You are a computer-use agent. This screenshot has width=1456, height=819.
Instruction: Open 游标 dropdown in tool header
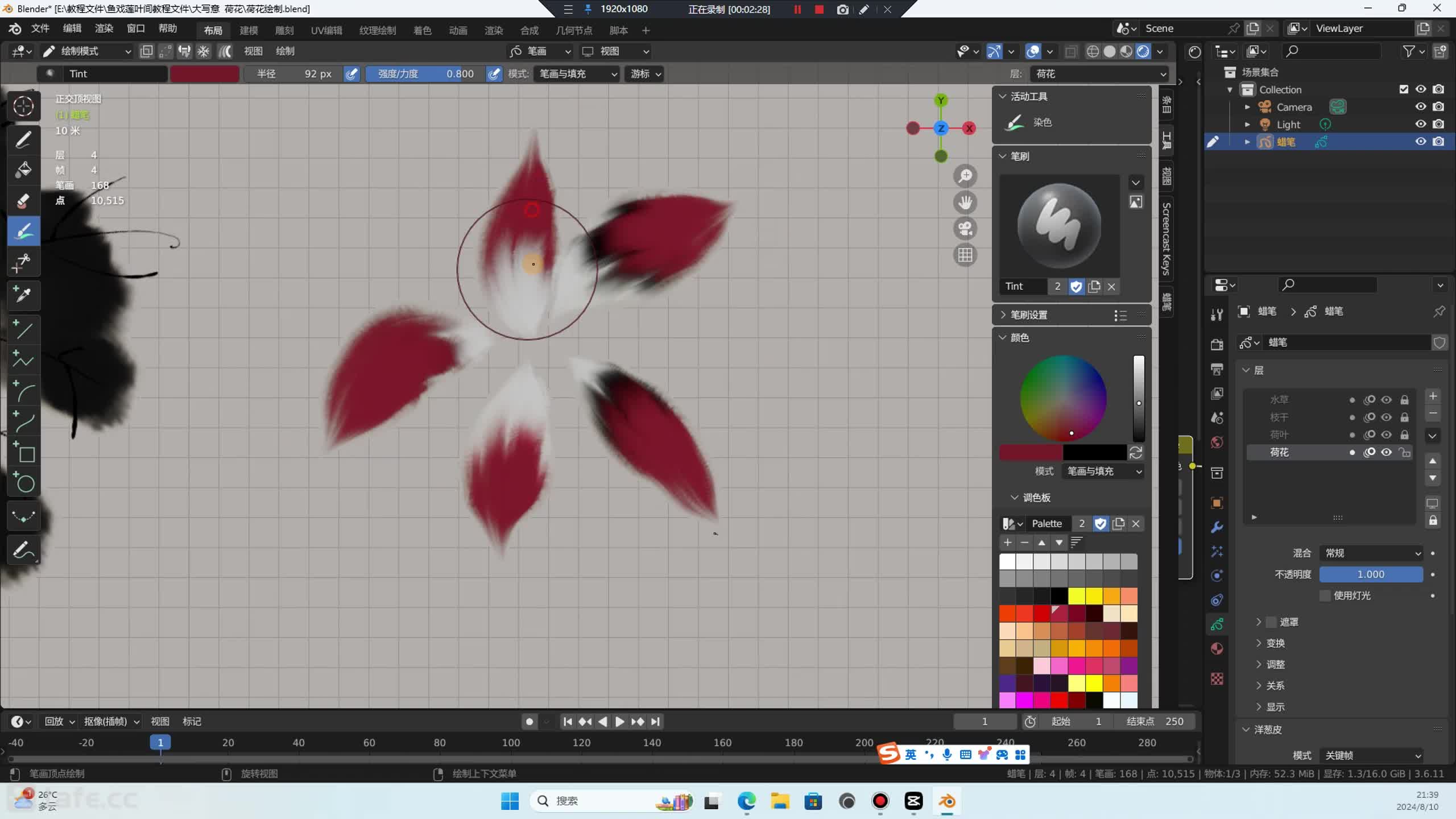(x=645, y=74)
